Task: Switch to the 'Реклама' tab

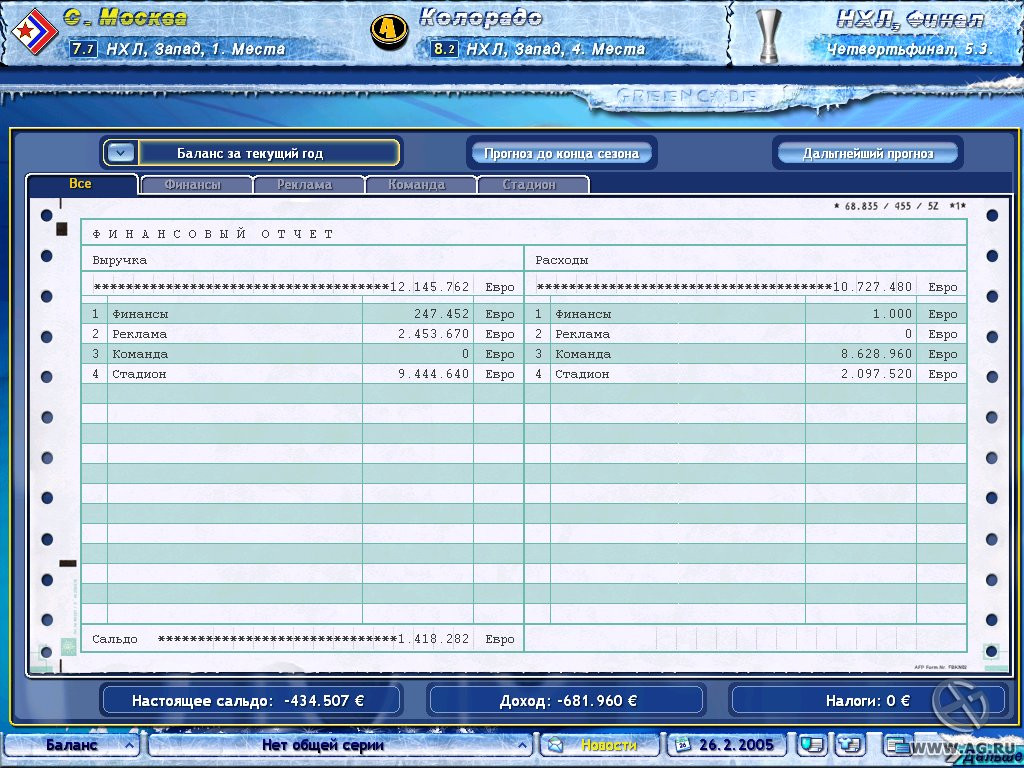Action: [x=308, y=185]
